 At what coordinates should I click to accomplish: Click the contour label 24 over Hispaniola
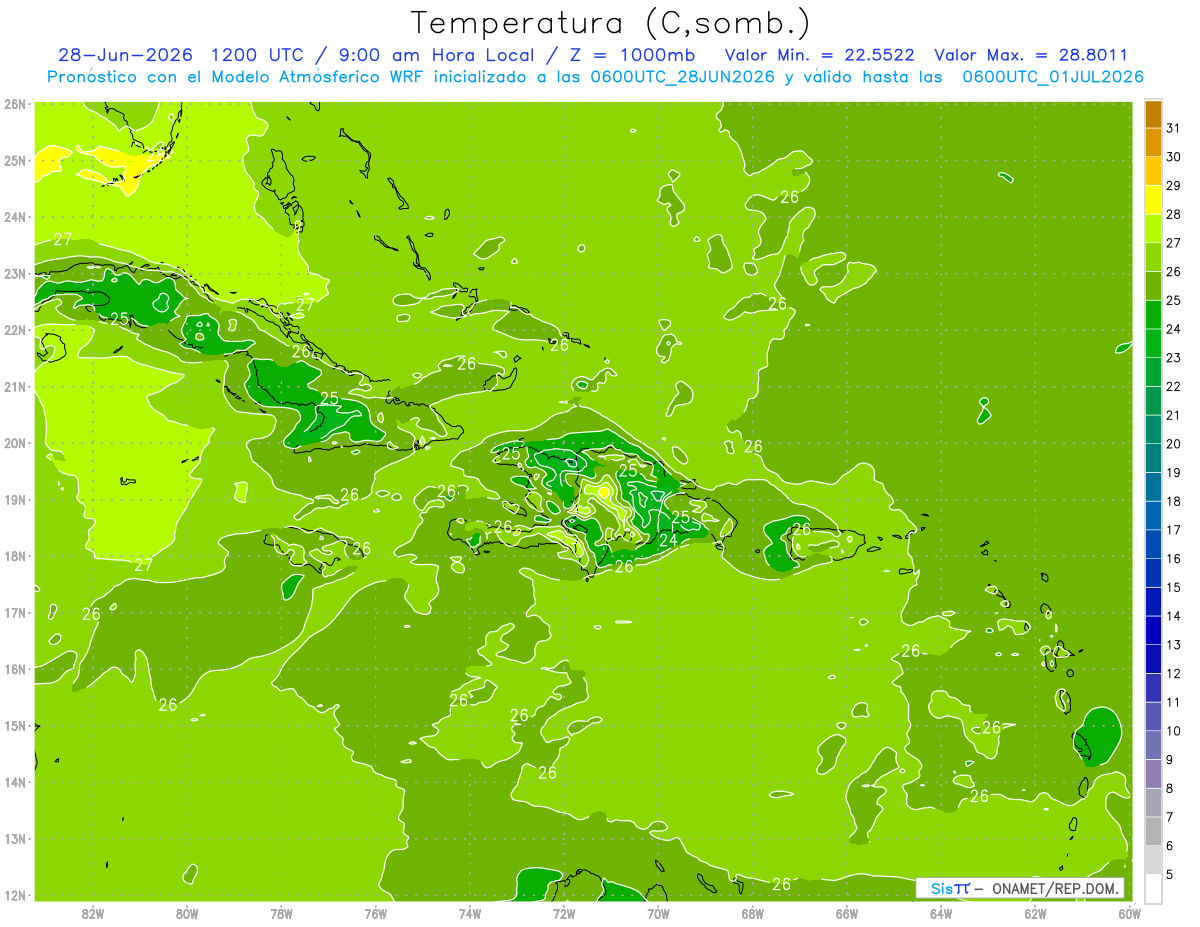tap(669, 540)
